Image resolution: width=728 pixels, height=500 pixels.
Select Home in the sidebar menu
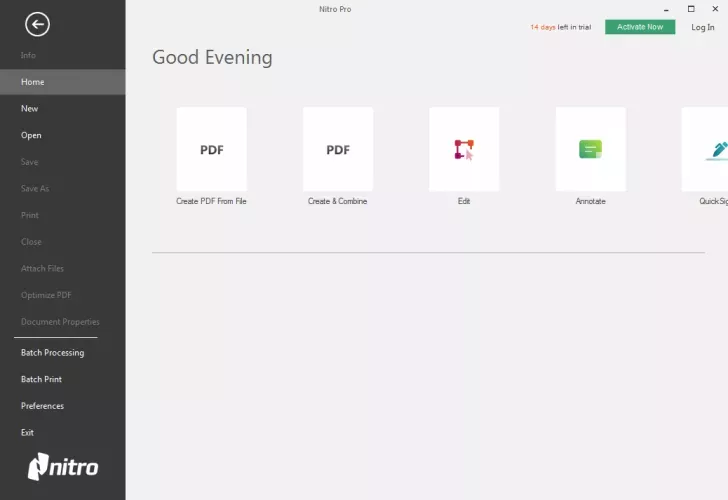pos(63,82)
